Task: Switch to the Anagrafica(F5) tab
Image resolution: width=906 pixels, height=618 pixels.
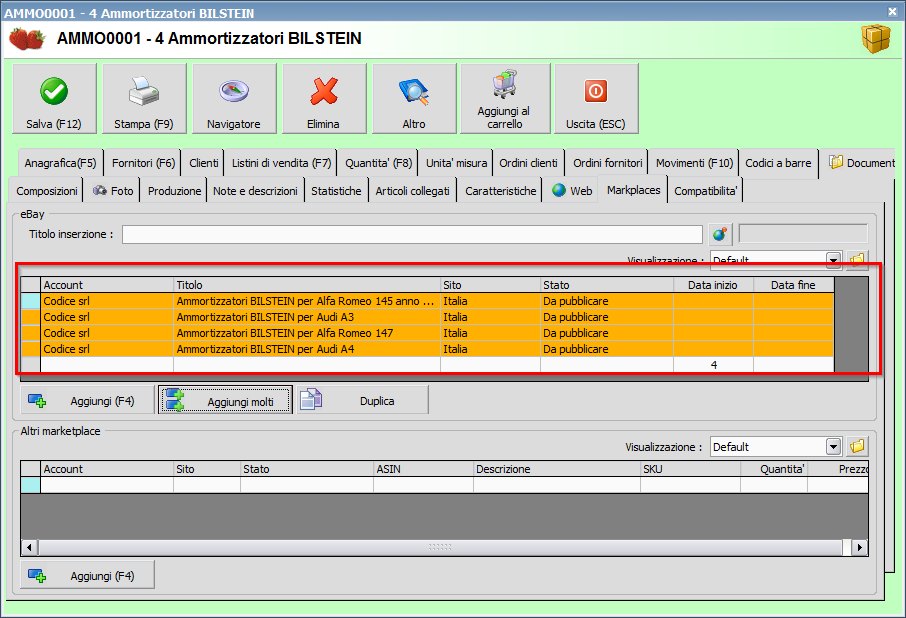Action: [61, 163]
